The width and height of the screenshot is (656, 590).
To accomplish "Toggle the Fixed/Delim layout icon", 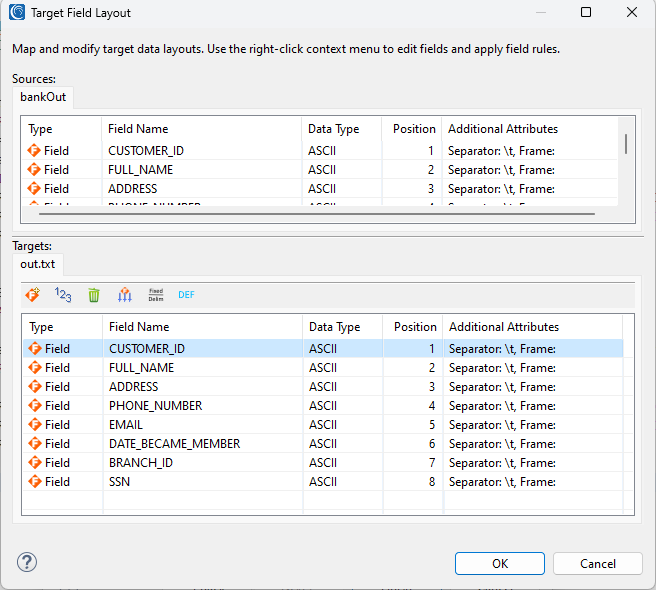I will [x=156, y=295].
